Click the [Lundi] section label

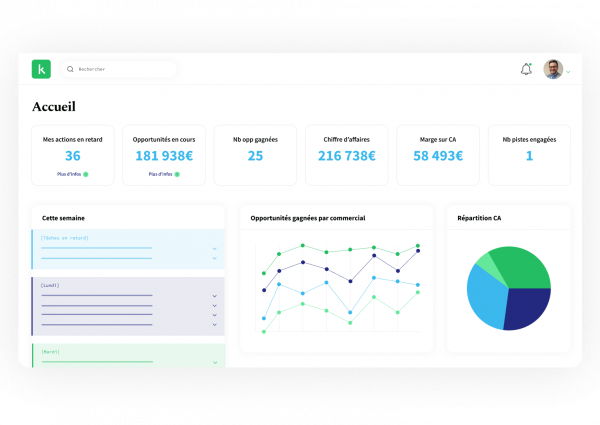coord(50,285)
